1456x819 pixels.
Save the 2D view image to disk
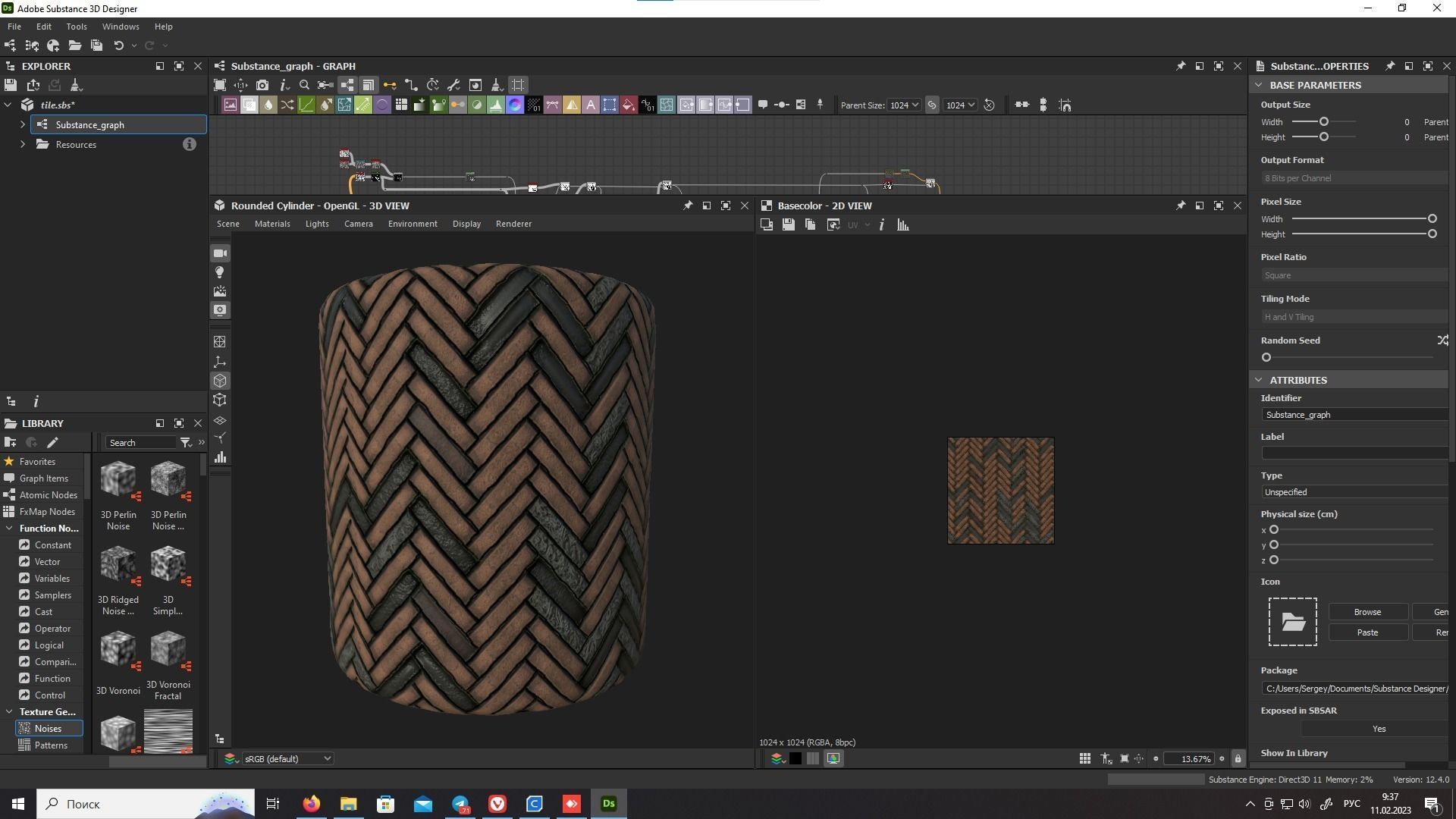click(788, 224)
